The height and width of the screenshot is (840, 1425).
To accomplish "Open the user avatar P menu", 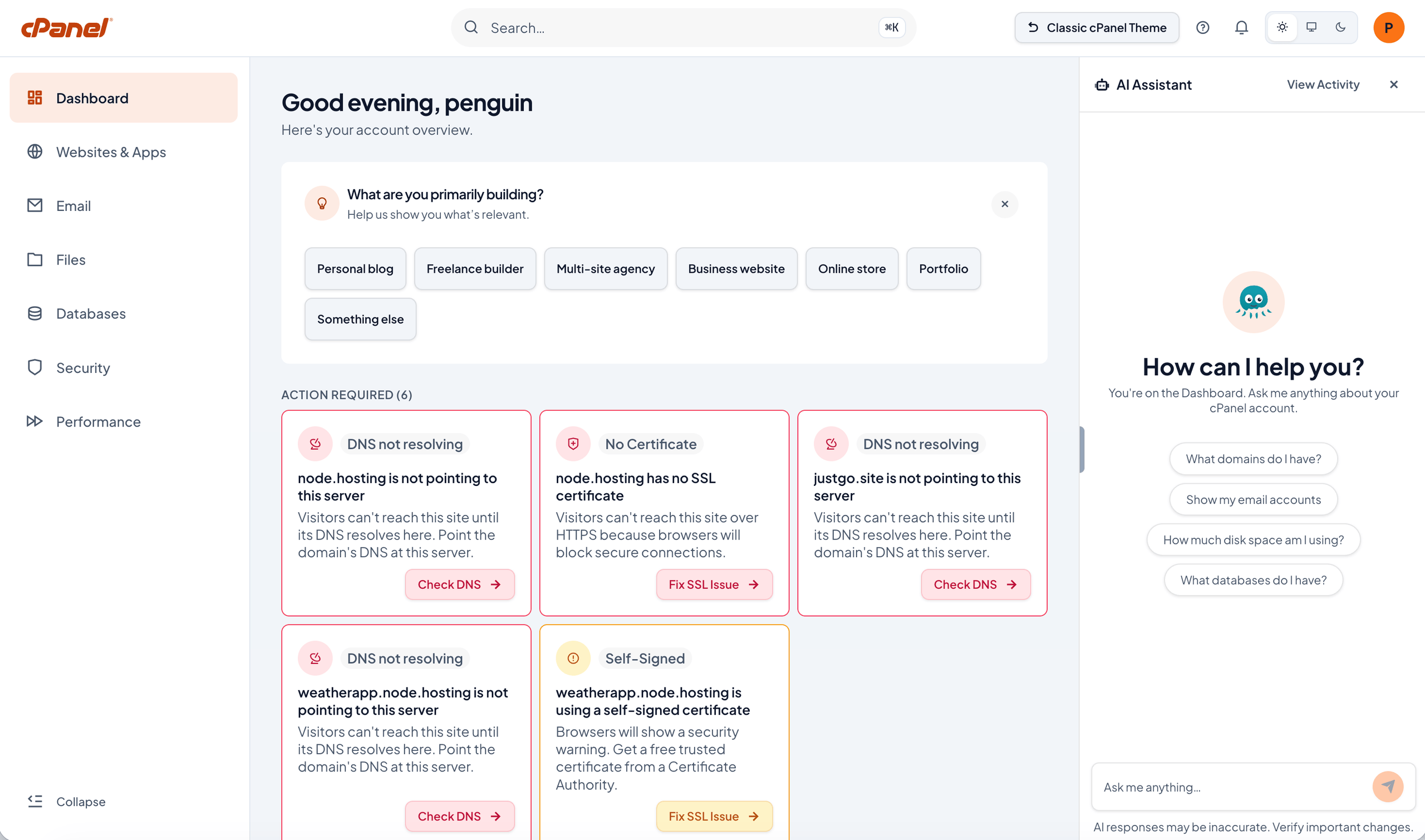I will (x=1388, y=27).
